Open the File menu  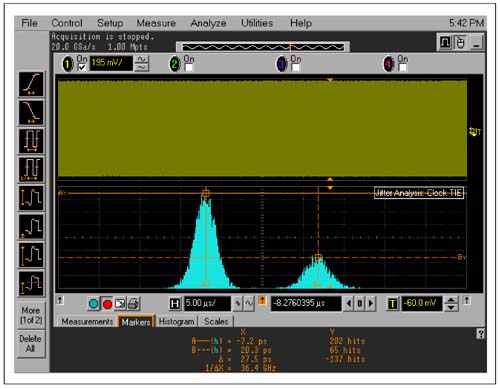point(29,23)
